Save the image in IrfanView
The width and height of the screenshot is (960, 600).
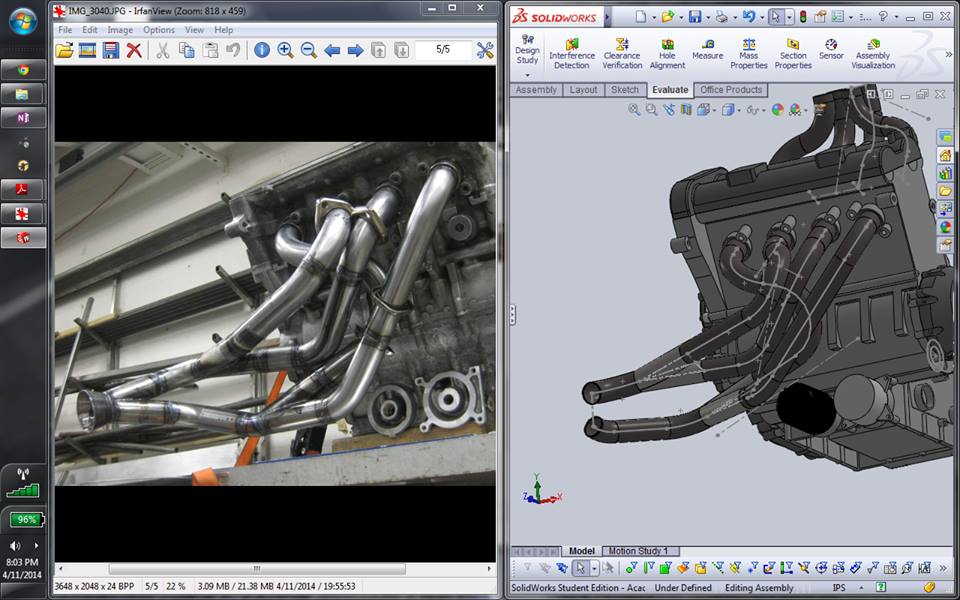tap(111, 50)
